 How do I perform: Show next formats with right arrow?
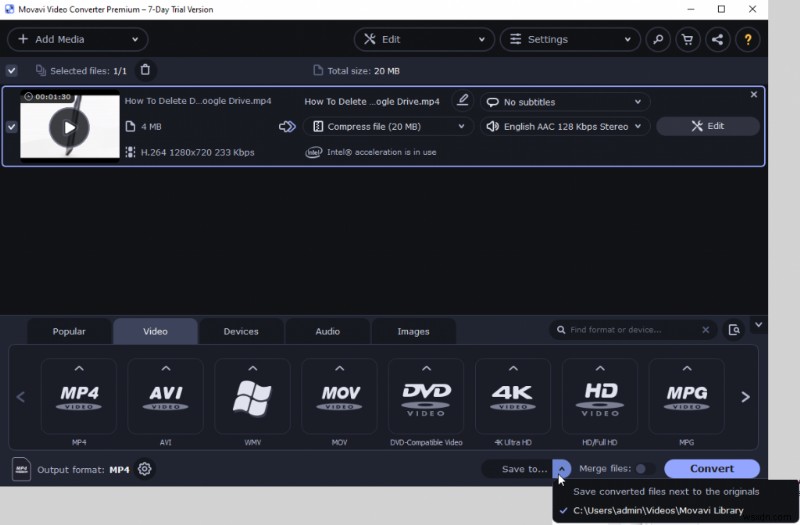tap(745, 397)
